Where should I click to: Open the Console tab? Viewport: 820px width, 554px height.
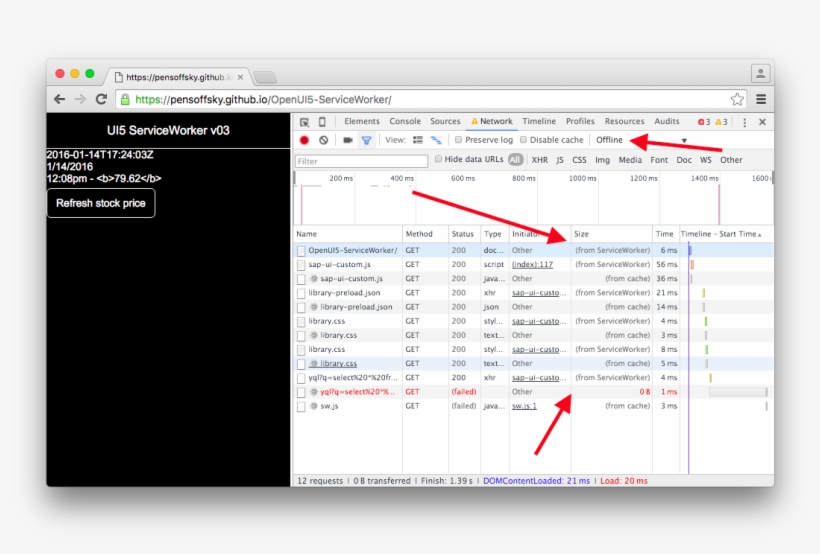[x=405, y=121]
